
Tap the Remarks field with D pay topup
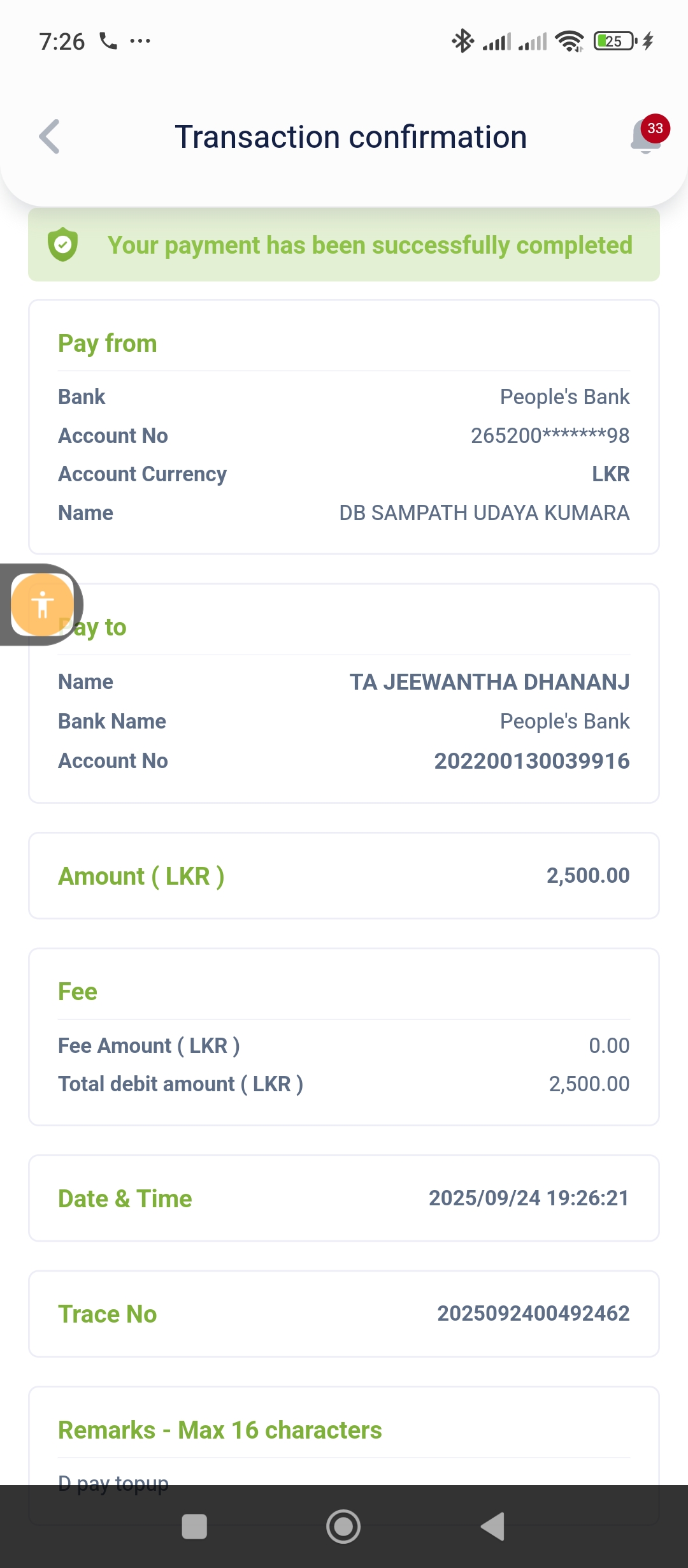(113, 1483)
